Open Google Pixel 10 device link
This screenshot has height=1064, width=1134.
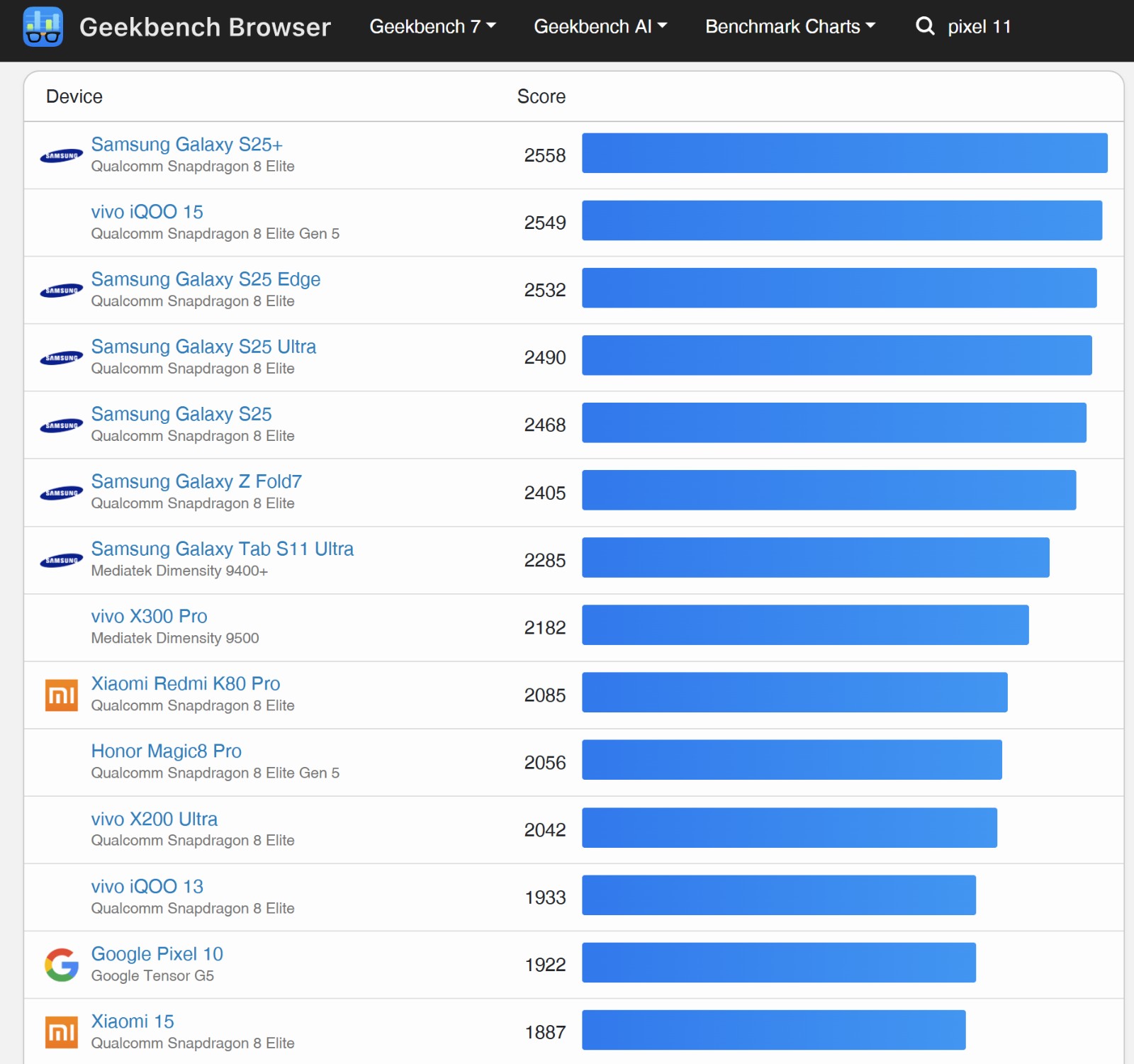tap(157, 953)
